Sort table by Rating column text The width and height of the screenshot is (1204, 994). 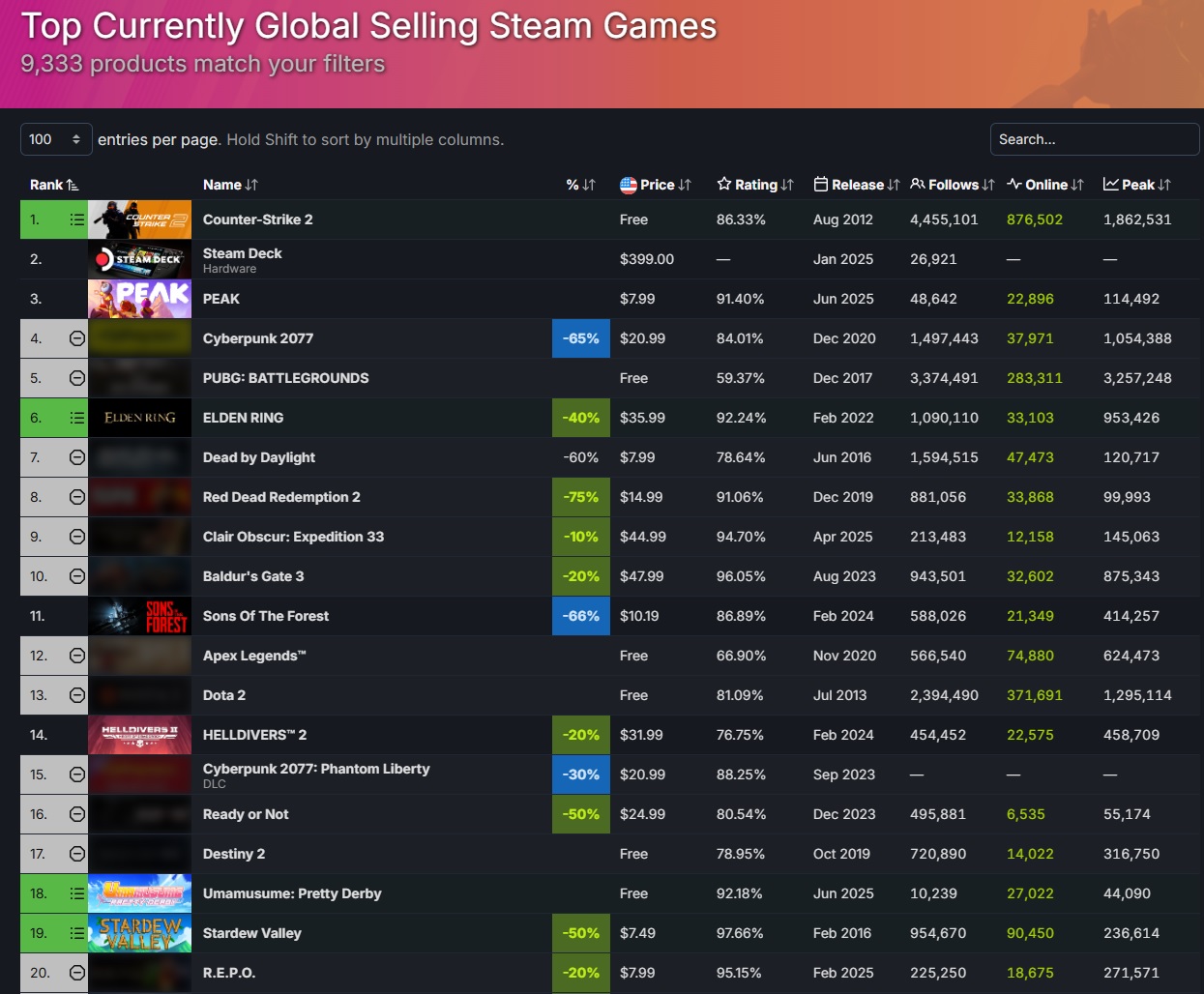tap(756, 185)
